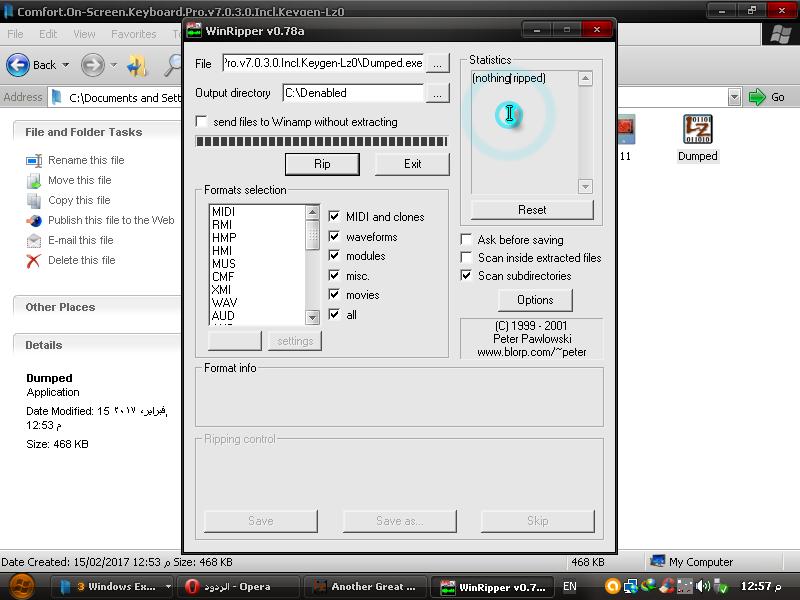Open the Edit menu in Explorer
The image size is (800, 600).
pos(48,34)
